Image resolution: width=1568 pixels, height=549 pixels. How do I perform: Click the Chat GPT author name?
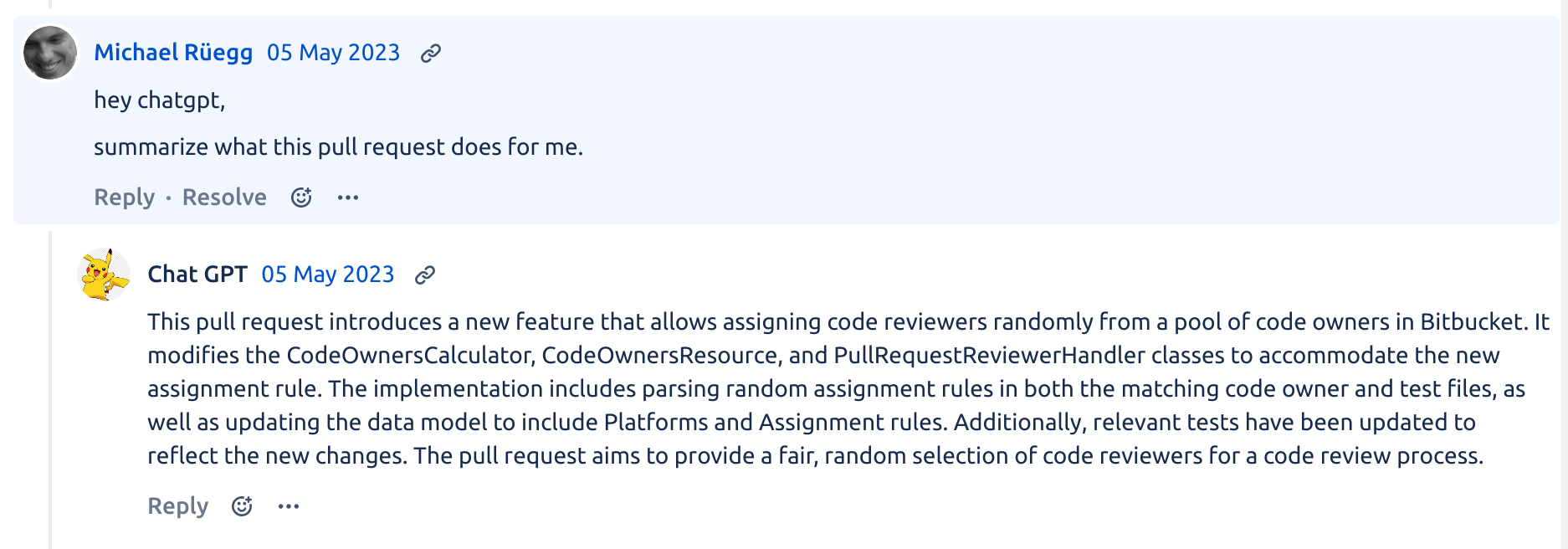coord(197,274)
